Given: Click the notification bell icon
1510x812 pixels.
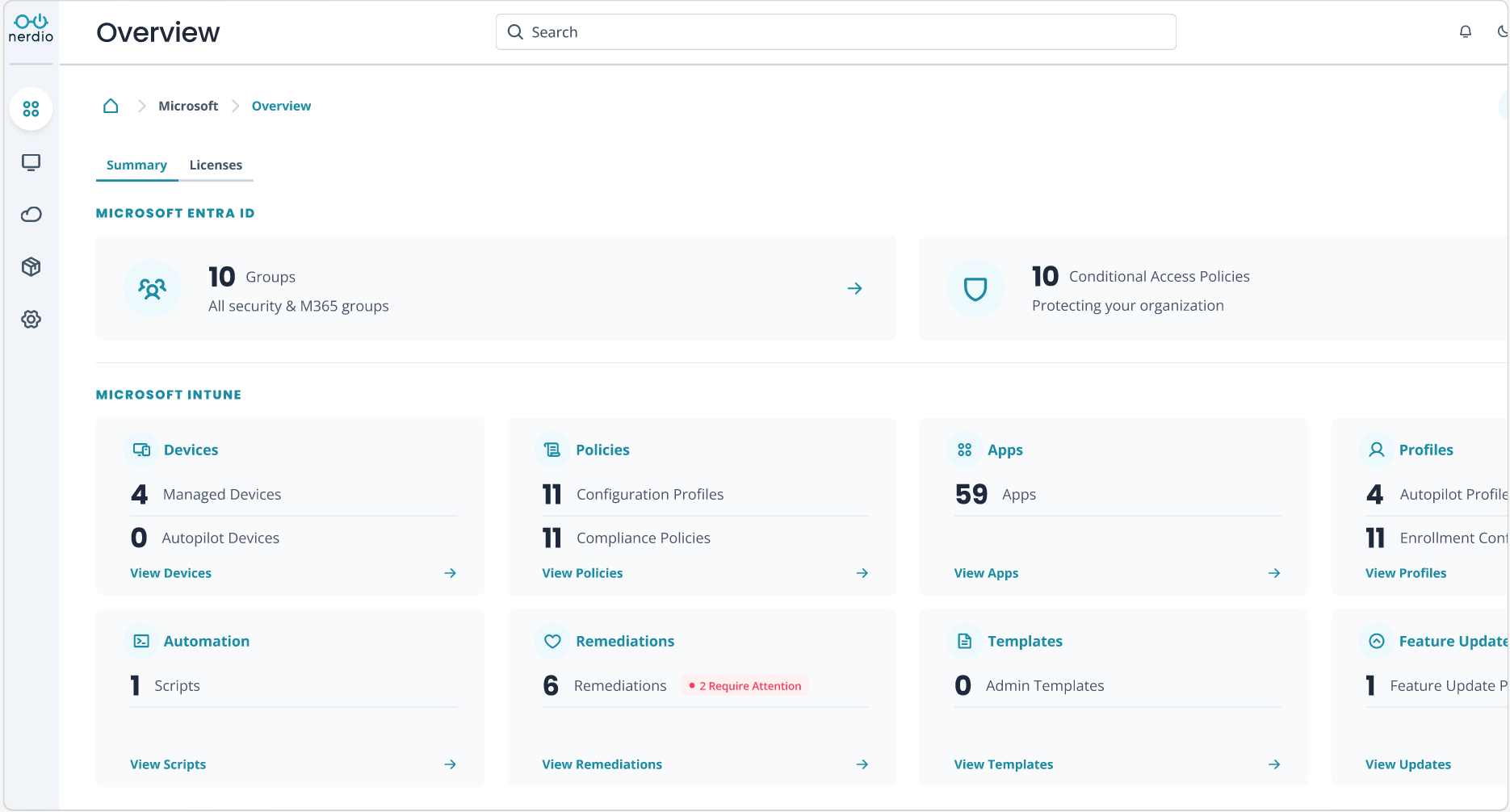Looking at the screenshot, I should (x=1466, y=31).
